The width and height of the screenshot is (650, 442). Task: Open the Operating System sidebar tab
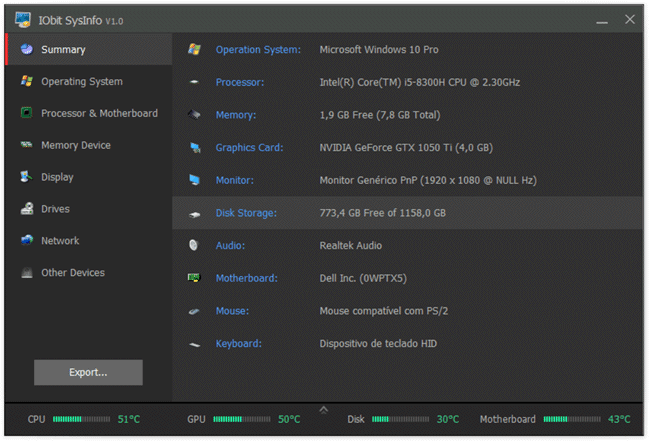(81, 82)
